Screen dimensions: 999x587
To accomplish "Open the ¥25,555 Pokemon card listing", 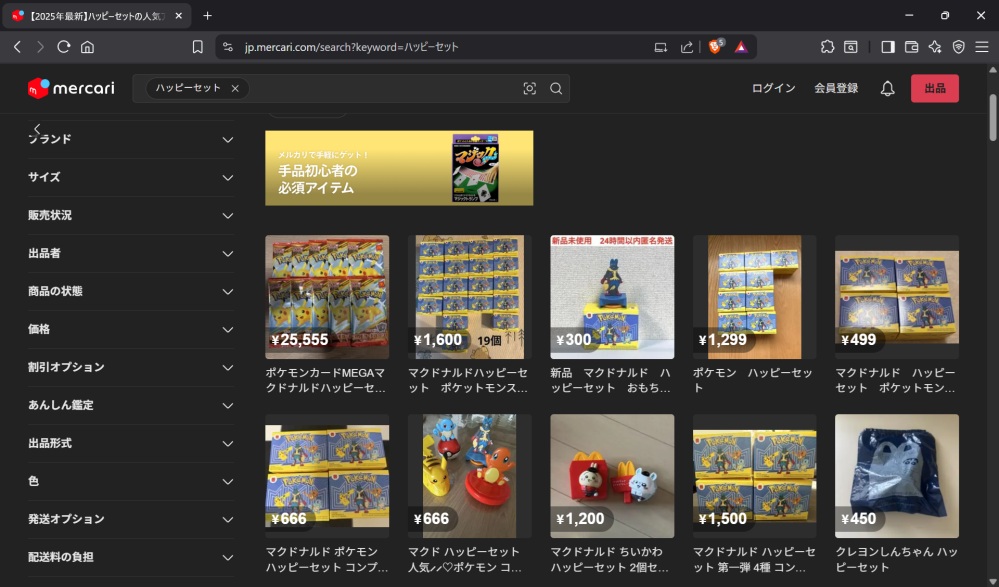I will pyautogui.click(x=327, y=297).
